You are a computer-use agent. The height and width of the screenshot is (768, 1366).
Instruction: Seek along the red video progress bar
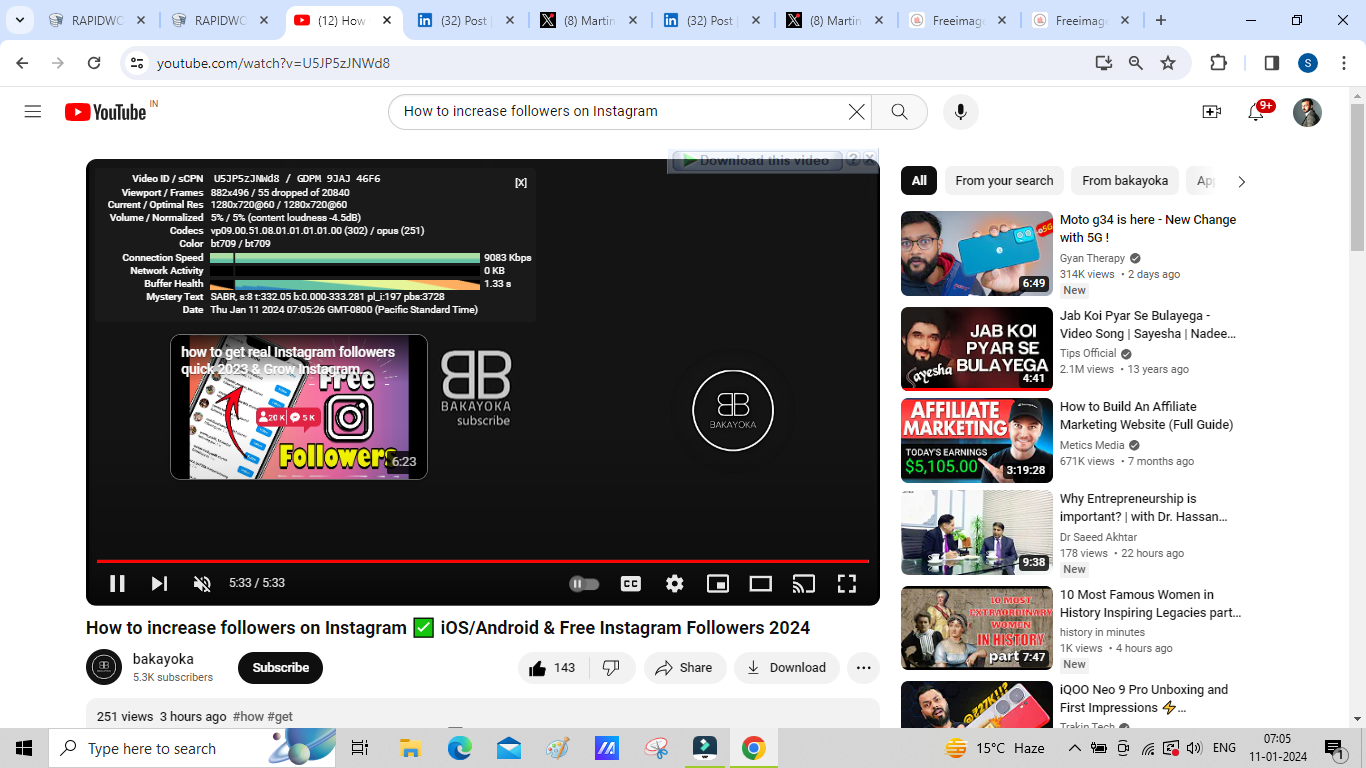483,562
